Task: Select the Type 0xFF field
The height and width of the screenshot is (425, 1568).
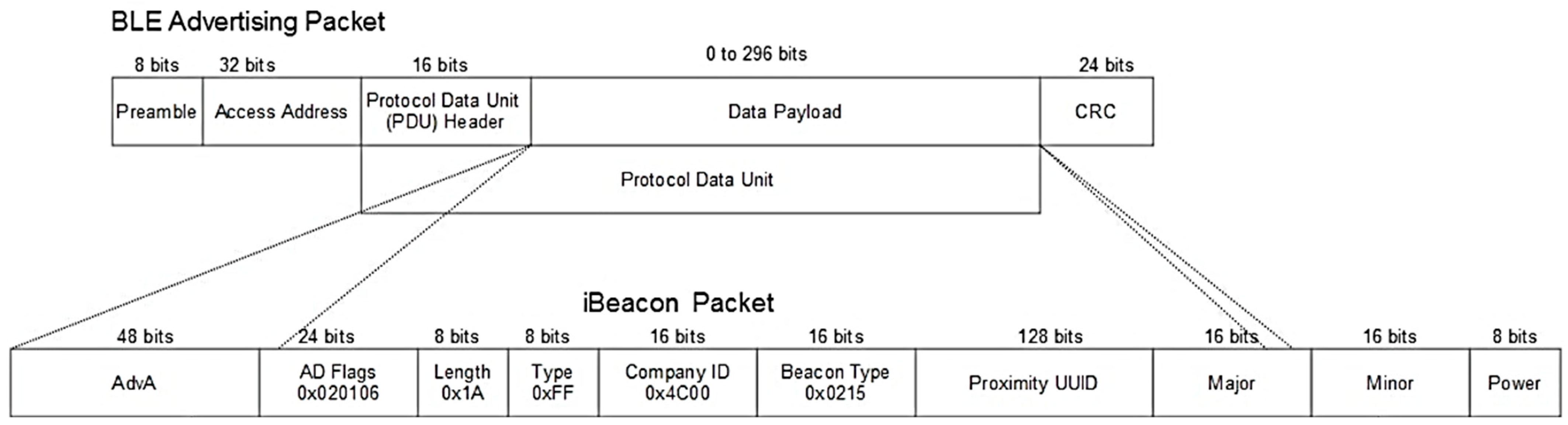Action: (553, 383)
